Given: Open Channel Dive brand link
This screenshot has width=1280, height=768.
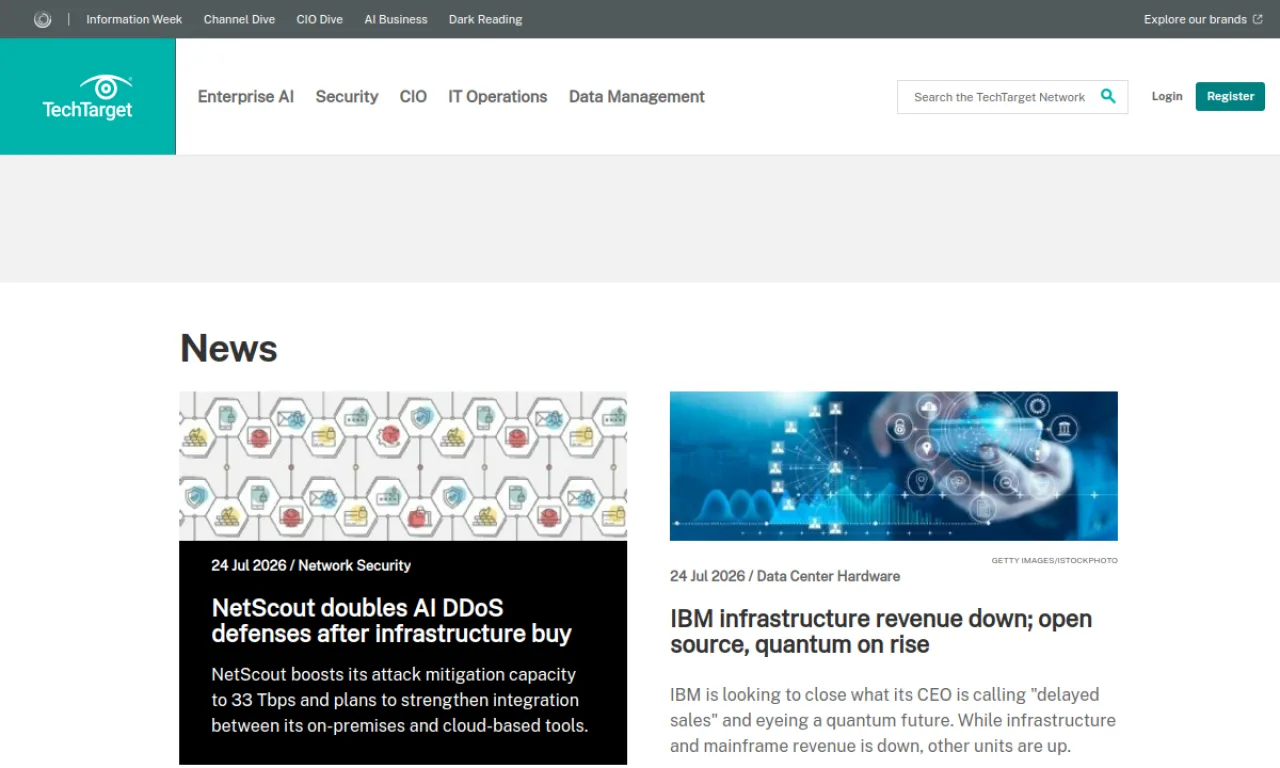Looking at the screenshot, I should [x=239, y=19].
